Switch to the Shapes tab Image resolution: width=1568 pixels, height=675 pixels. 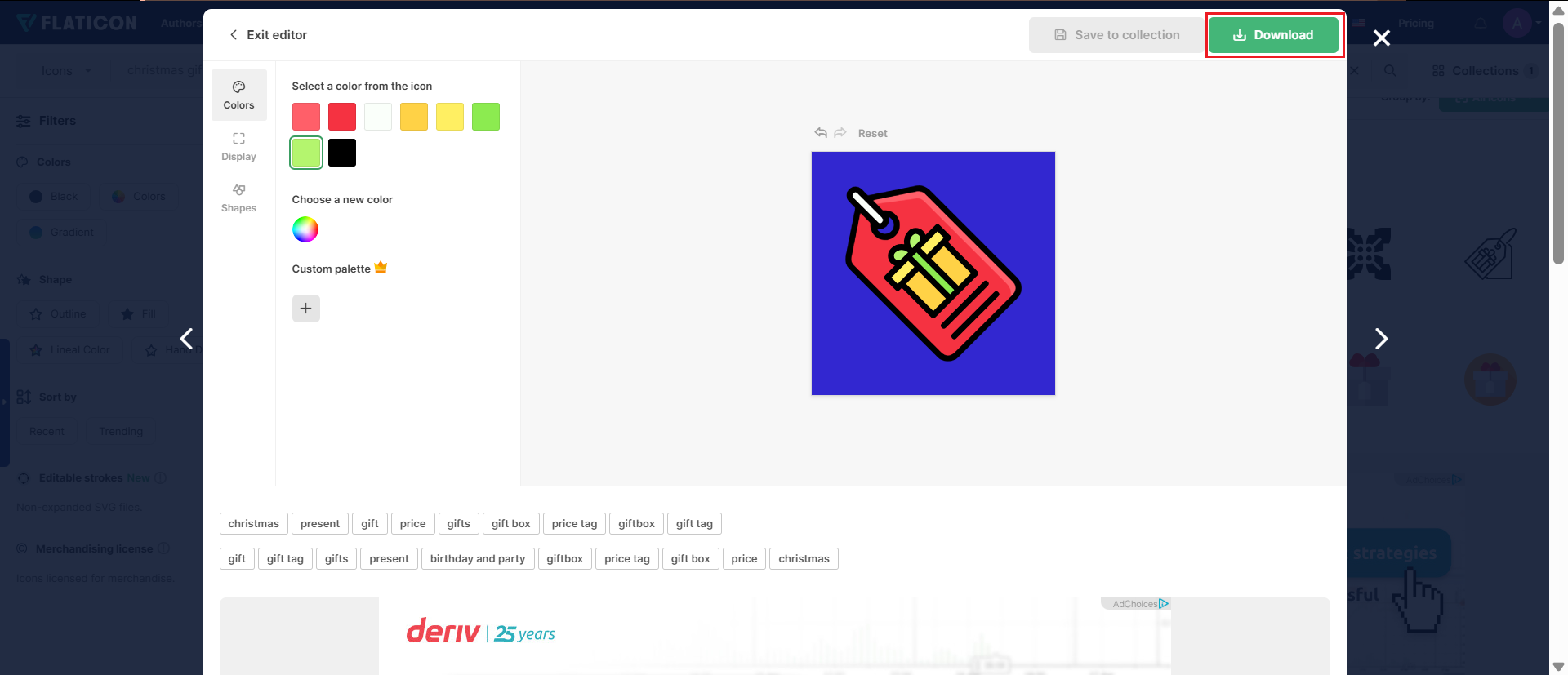point(239,198)
